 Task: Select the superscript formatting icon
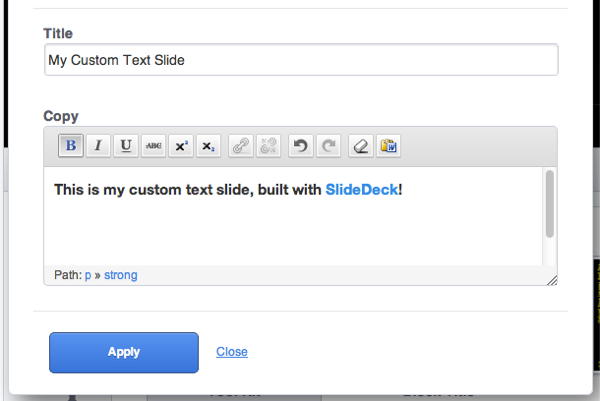(181, 146)
